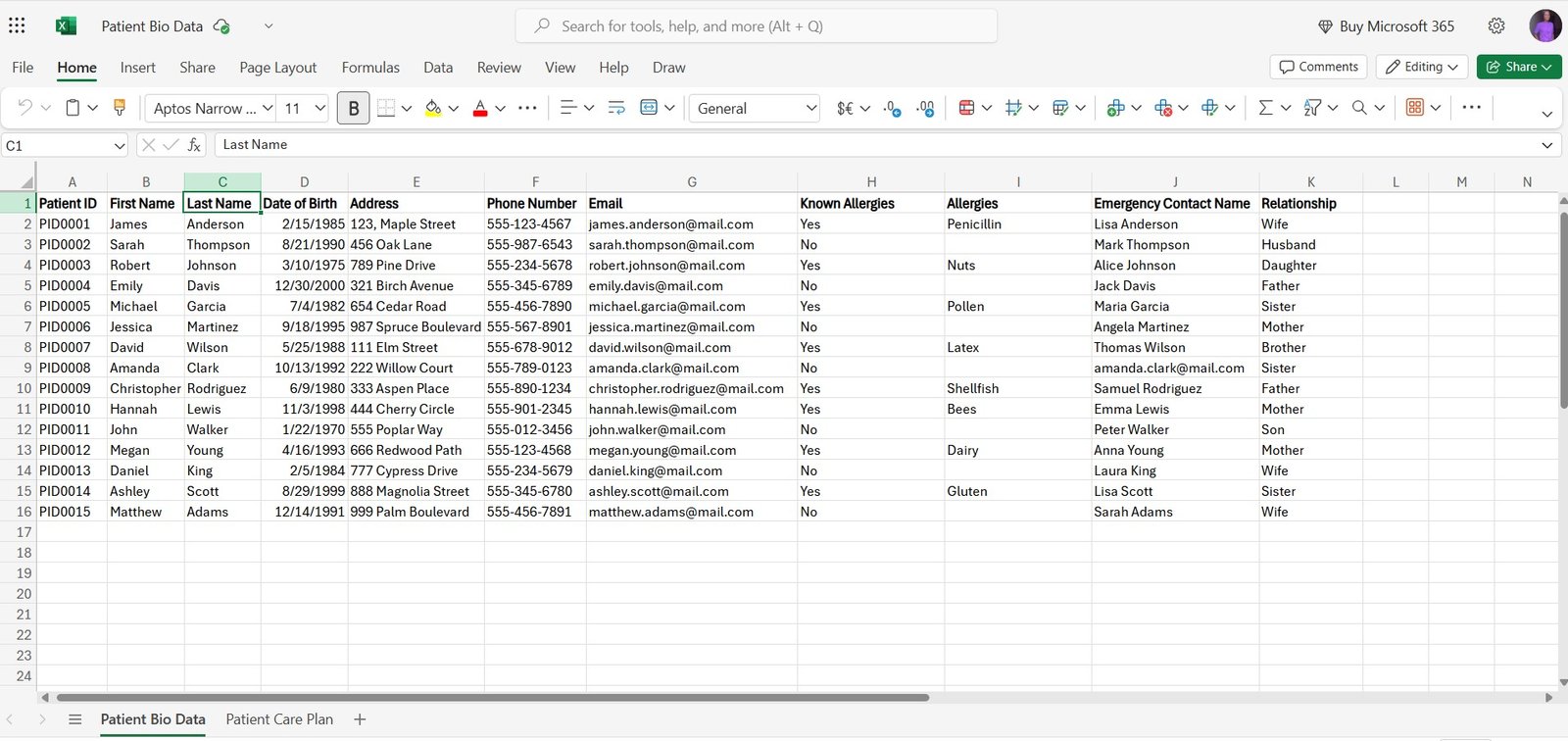Open the ribbon display options chevron

tap(1547, 114)
